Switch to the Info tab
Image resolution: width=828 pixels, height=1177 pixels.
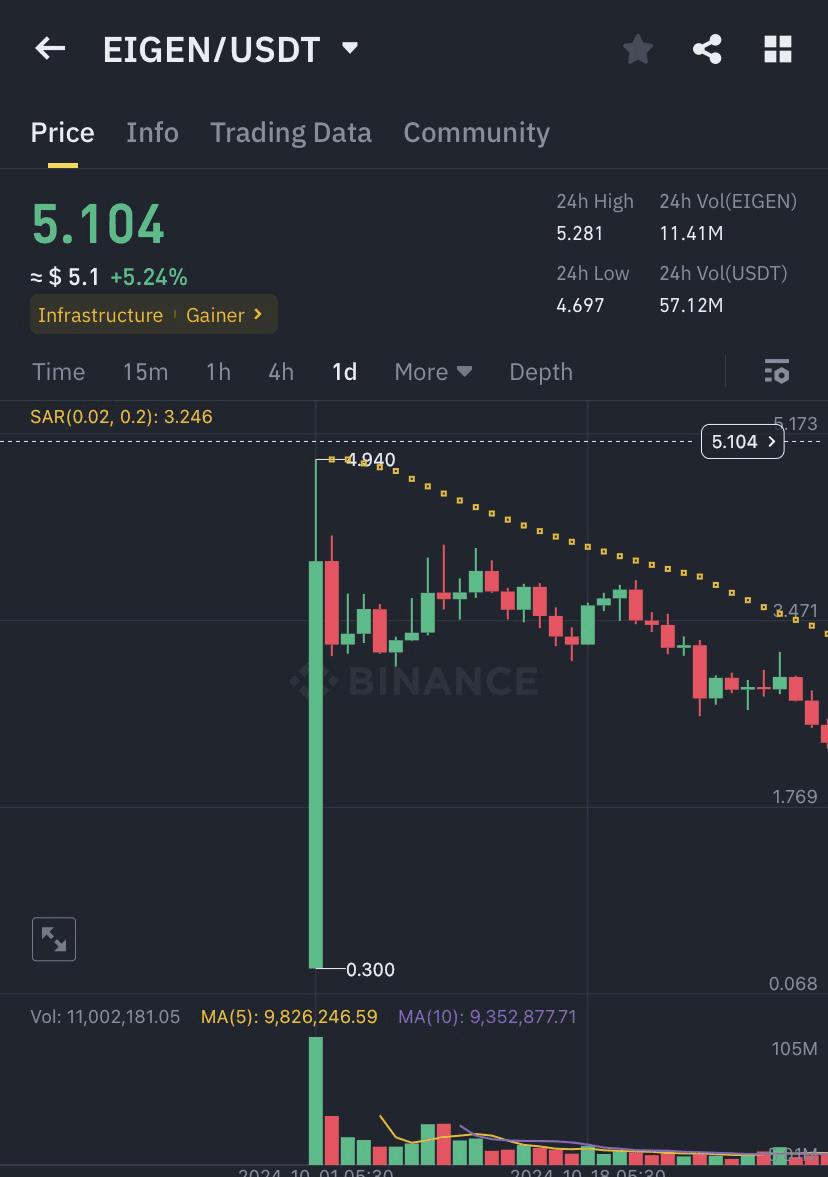pyautogui.click(x=152, y=133)
